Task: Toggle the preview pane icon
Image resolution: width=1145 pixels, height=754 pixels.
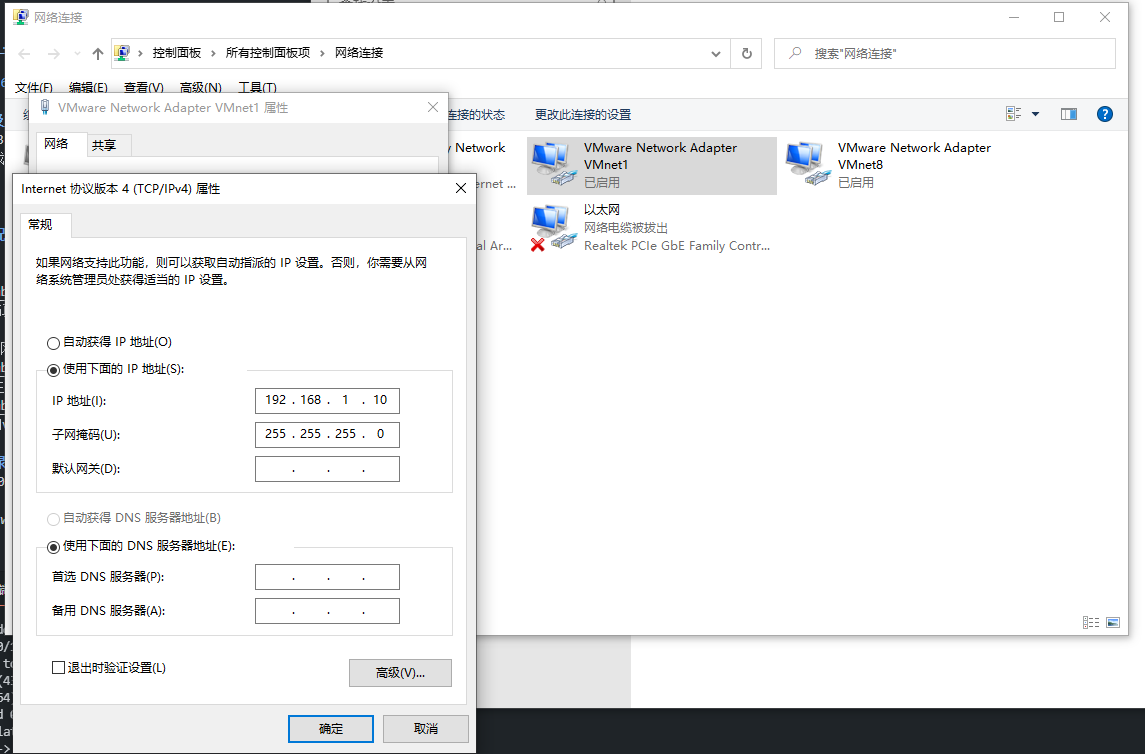Action: (1069, 114)
